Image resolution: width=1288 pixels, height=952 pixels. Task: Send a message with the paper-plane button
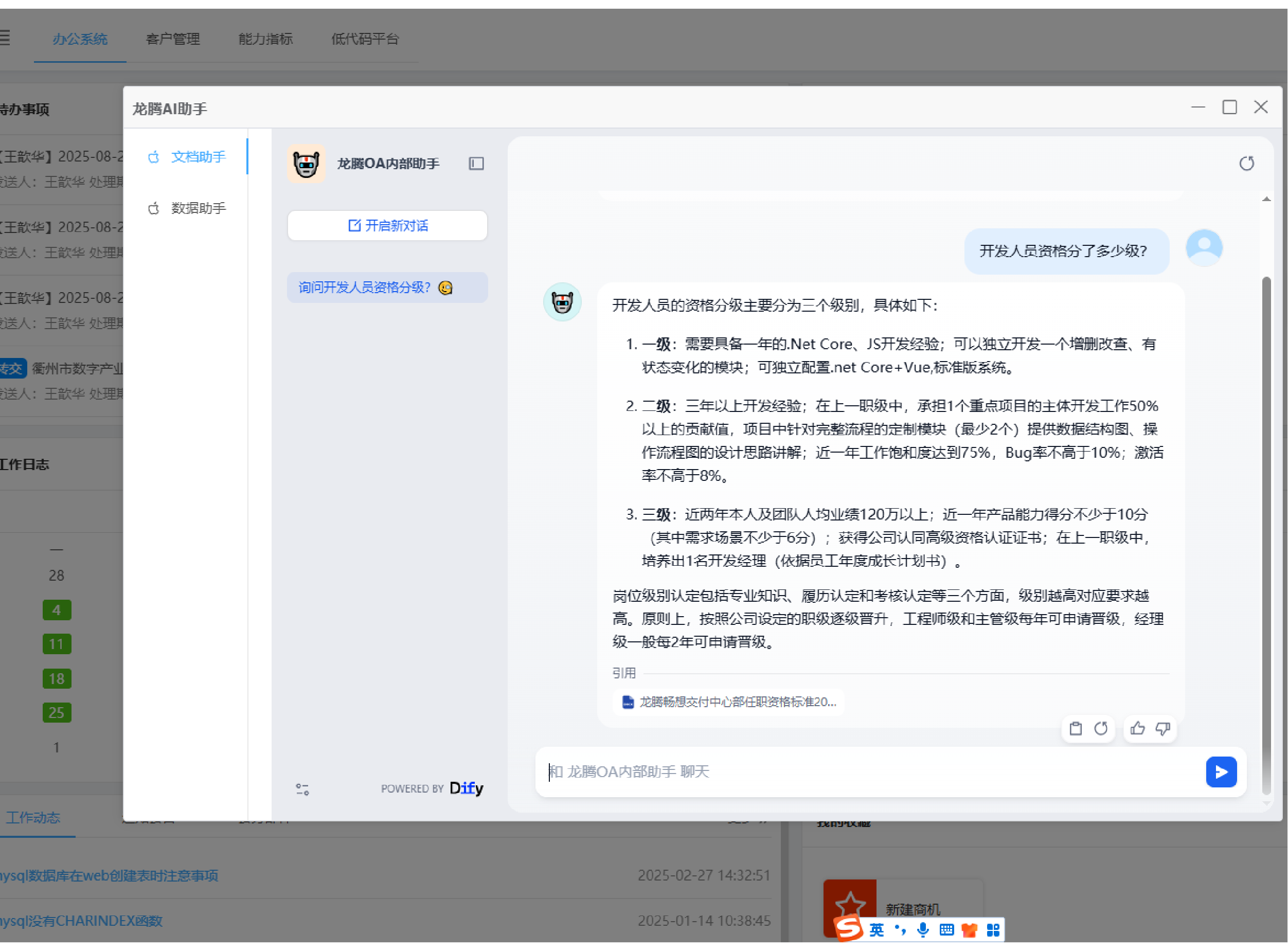pos(1221,772)
